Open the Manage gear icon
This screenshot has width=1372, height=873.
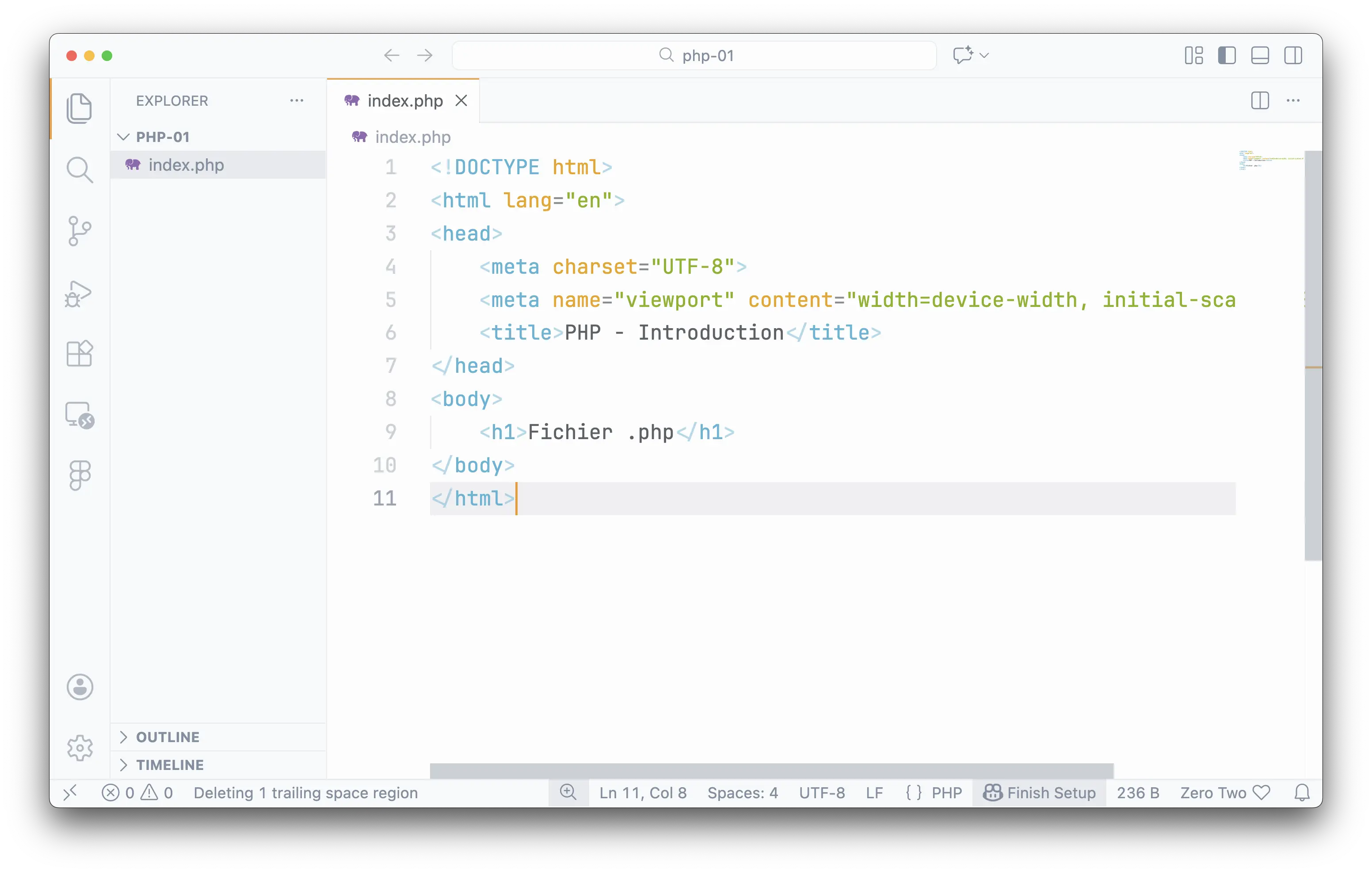pos(79,747)
